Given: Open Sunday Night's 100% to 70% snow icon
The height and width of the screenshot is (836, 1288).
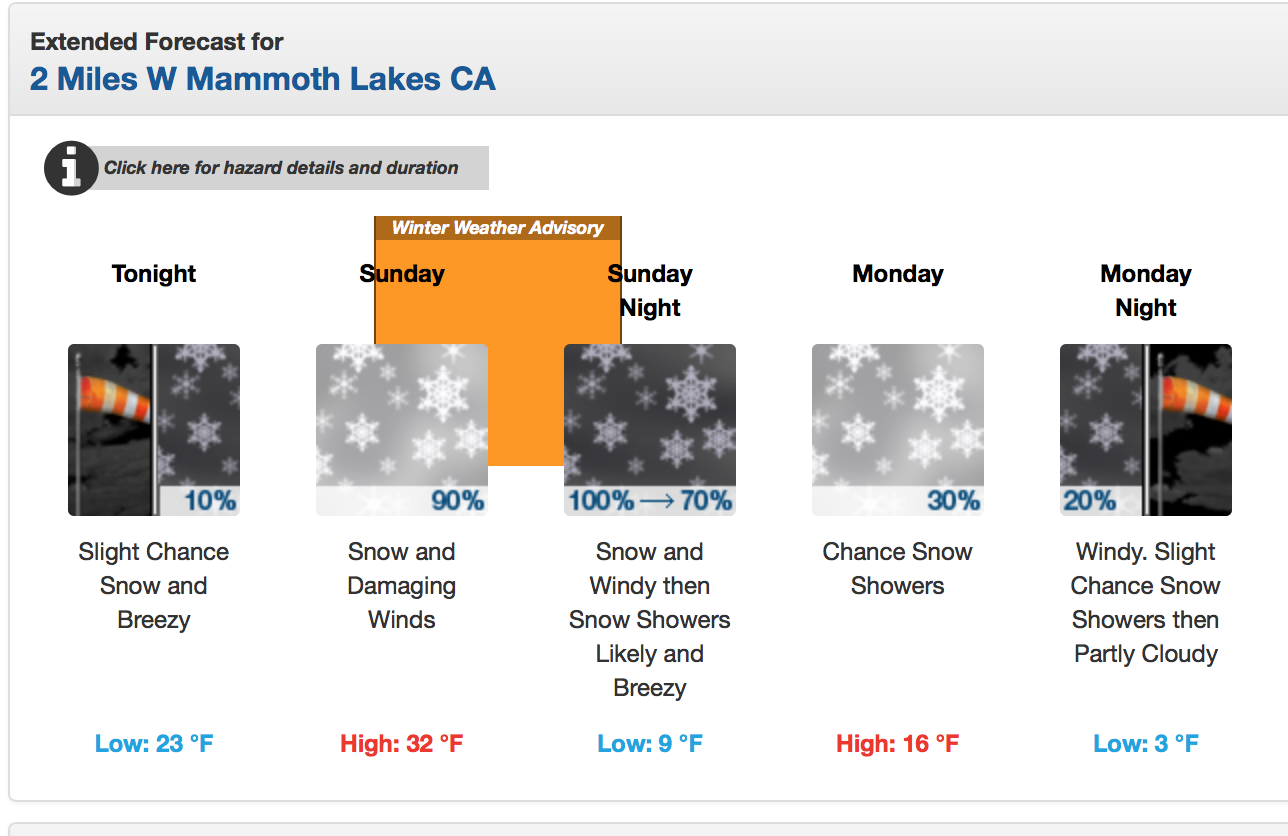Looking at the screenshot, I should (650, 430).
